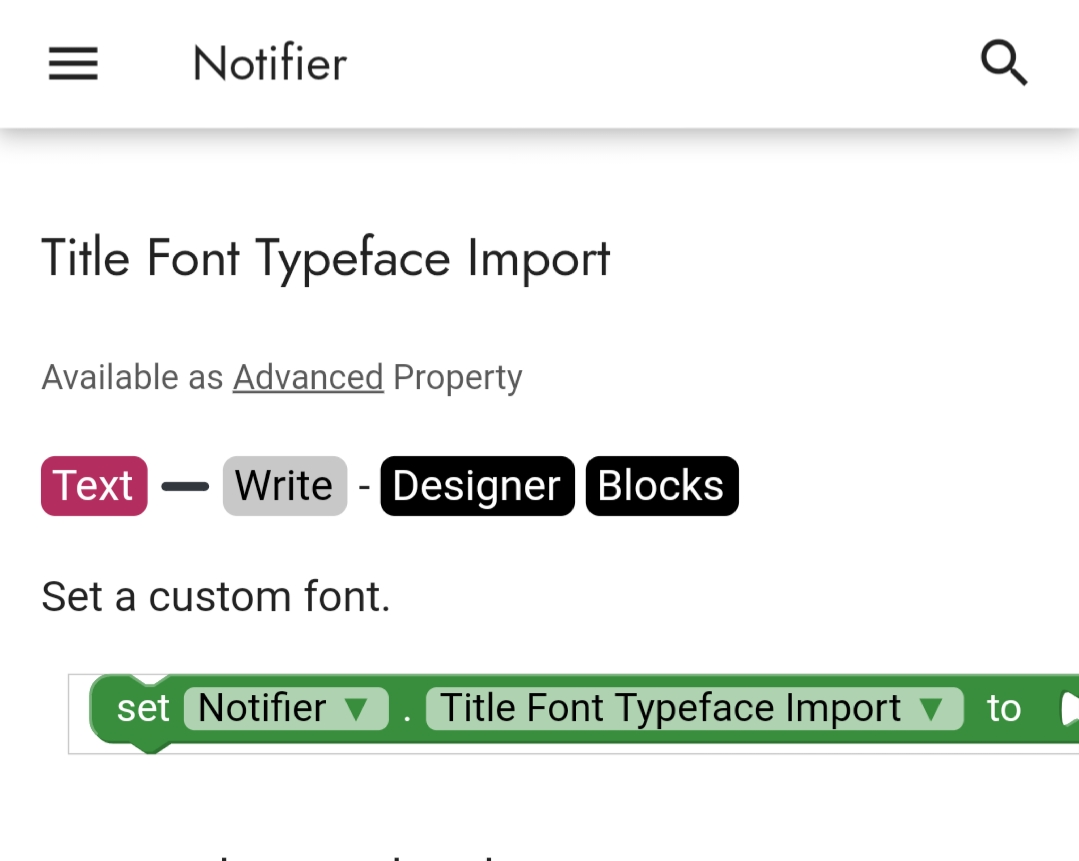Select the black Blocks badge
Viewport: 1079px width, 861px height.
click(x=661, y=486)
